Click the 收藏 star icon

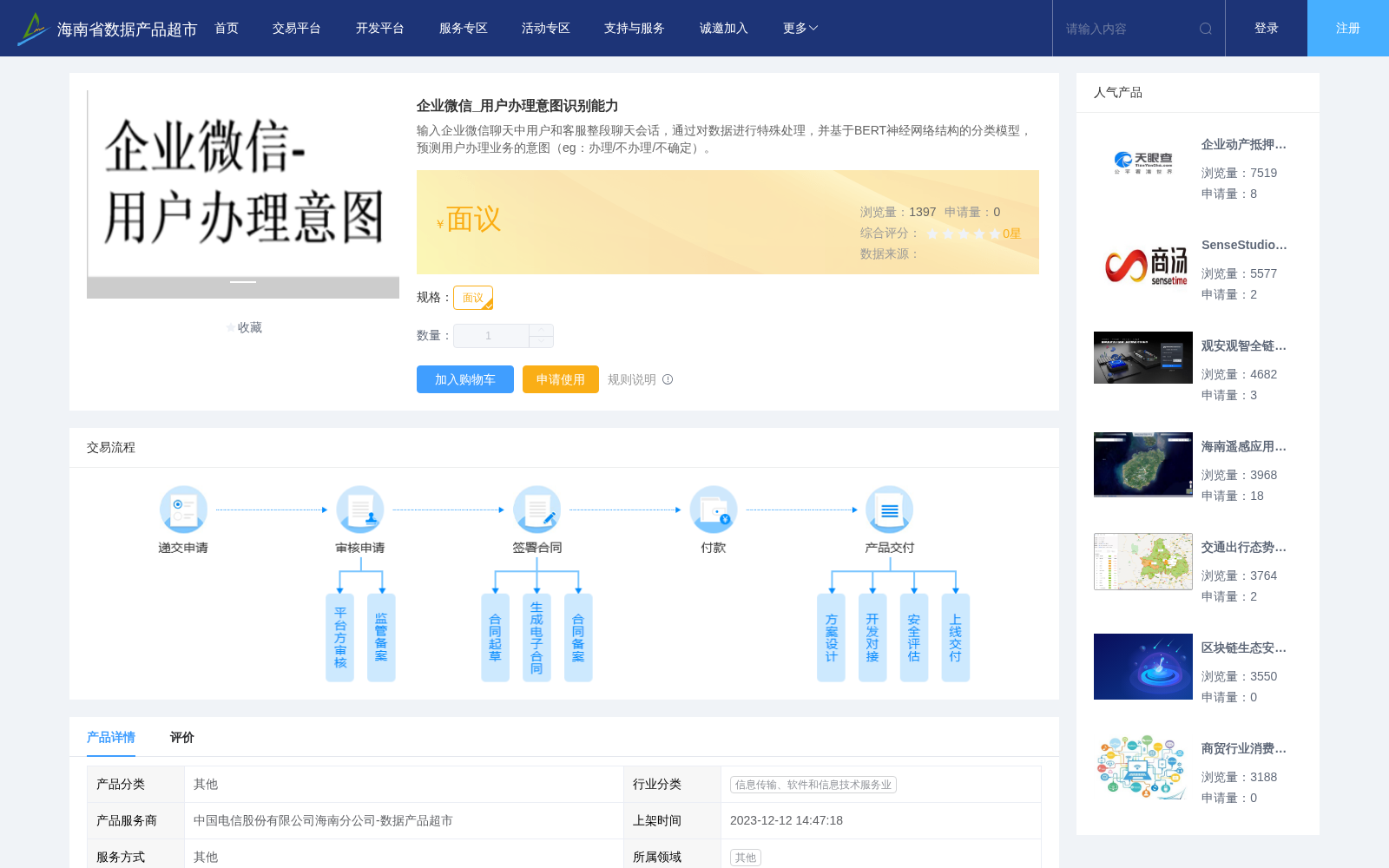point(231,327)
